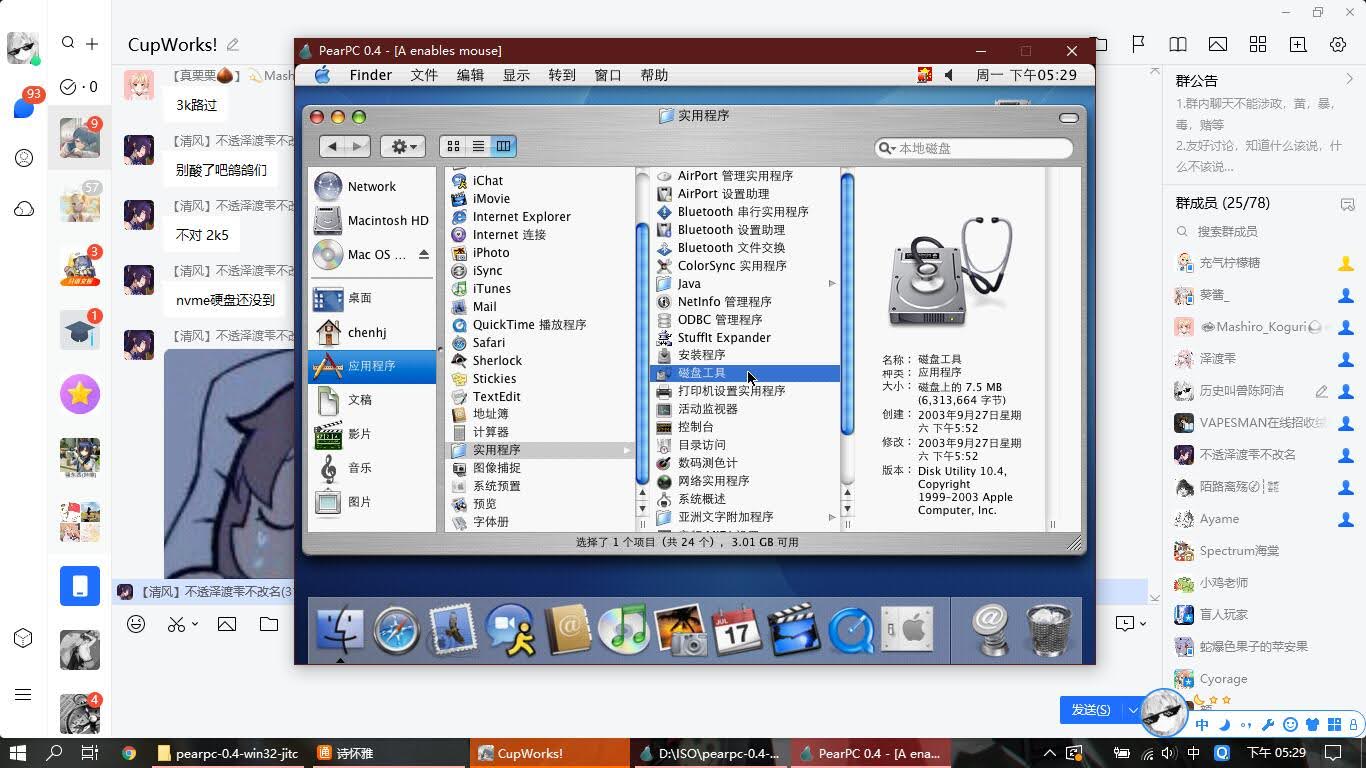Open iCal calendar icon in dock
Screen dimensions: 1366x768
pos(736,631)
